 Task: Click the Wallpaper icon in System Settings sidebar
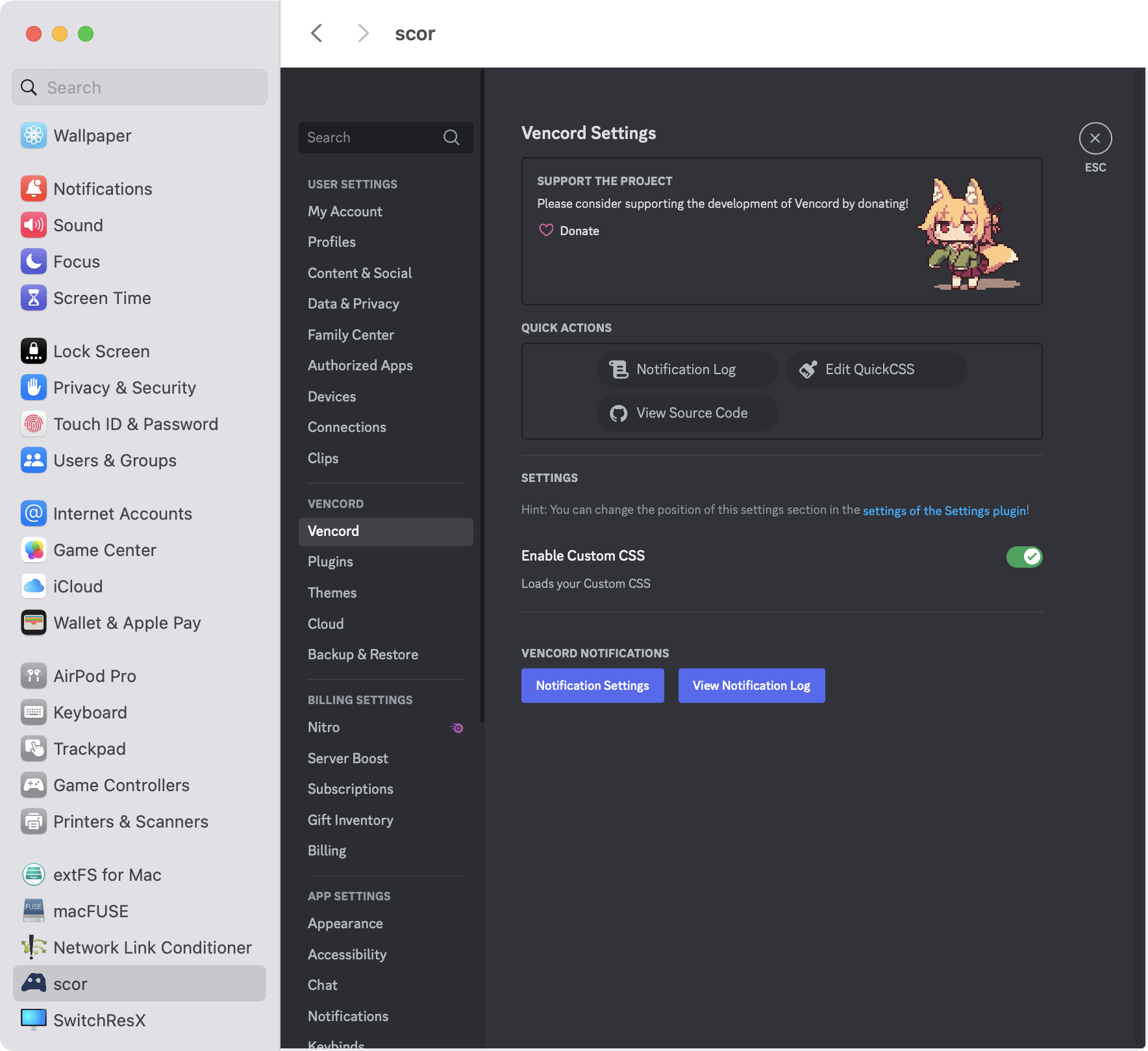click(34, 136)
